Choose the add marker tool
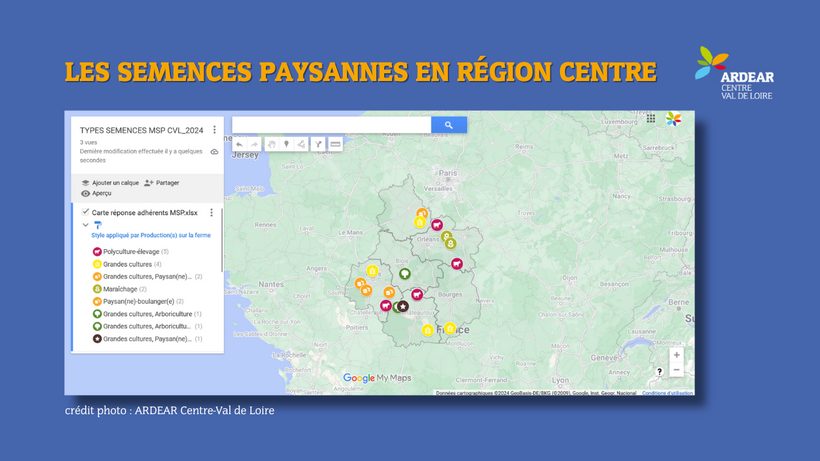820x461 pixels. tap(287, 144)
